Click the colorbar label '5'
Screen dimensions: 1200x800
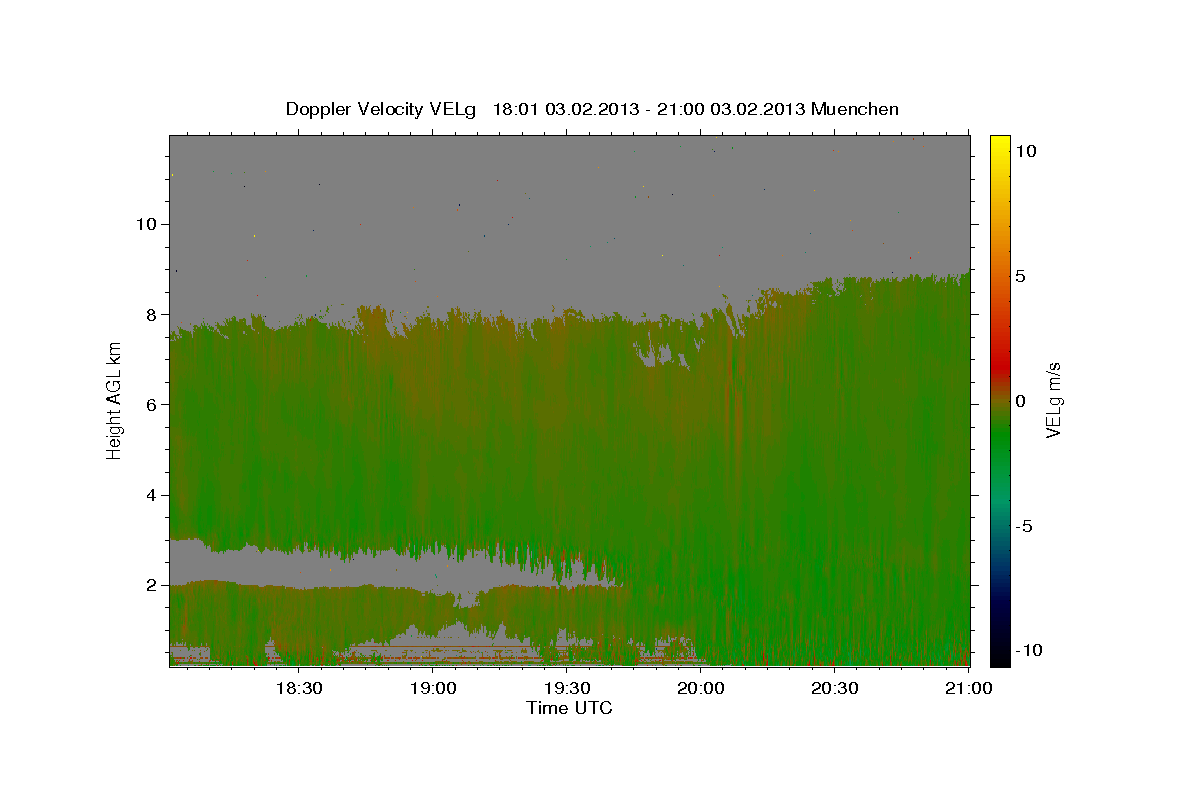pos(1020,276)
